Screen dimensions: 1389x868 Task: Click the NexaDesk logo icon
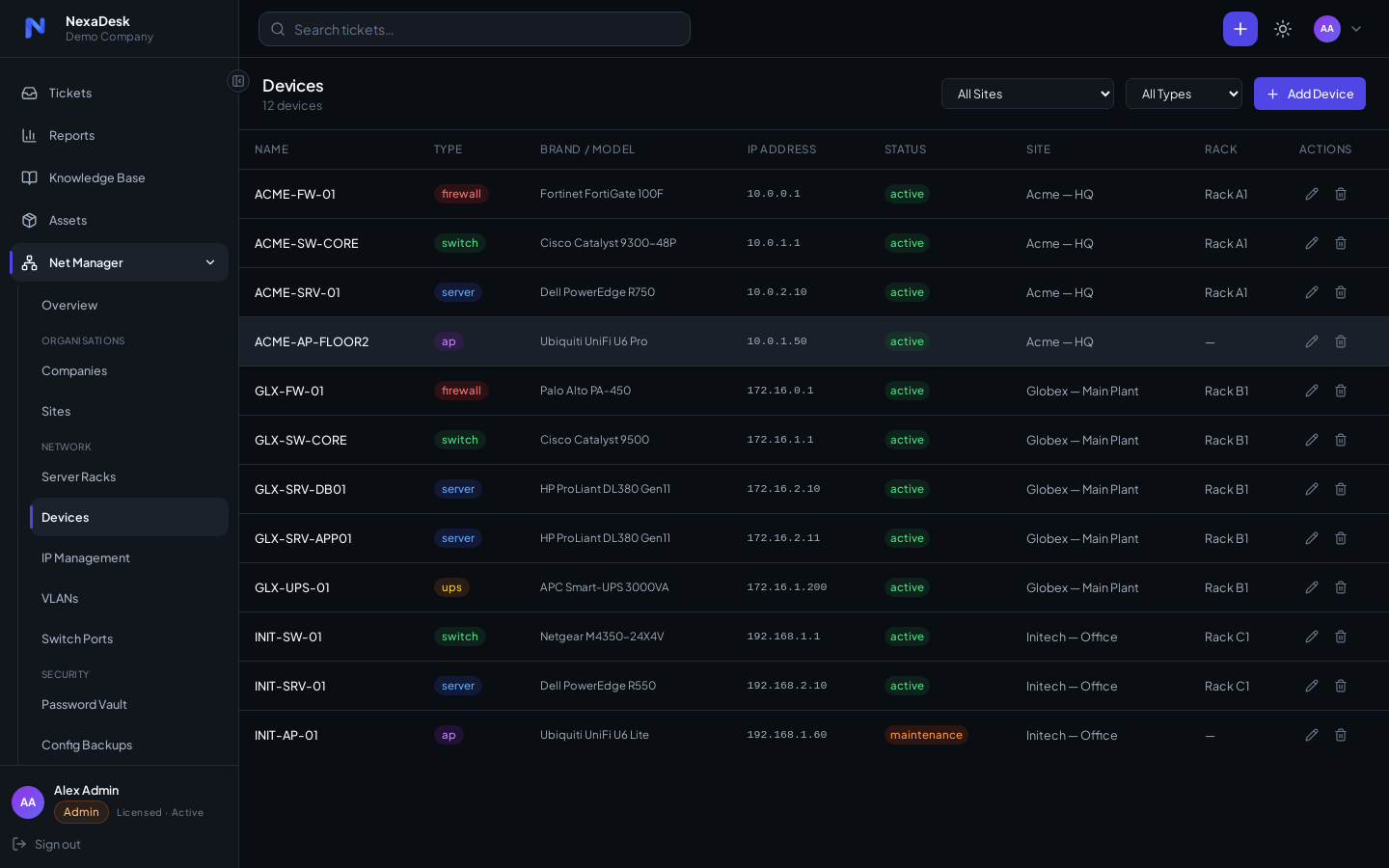[x=35, y=28]
